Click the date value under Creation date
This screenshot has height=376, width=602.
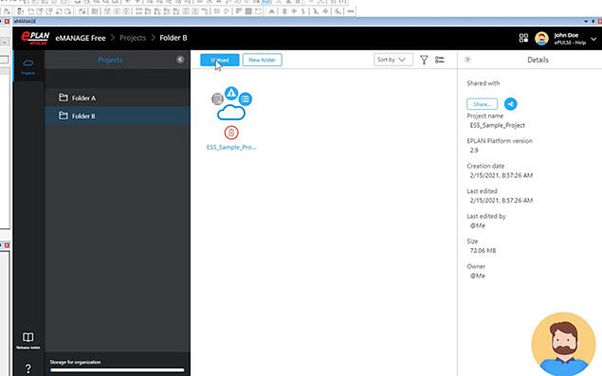pos(501,175)
